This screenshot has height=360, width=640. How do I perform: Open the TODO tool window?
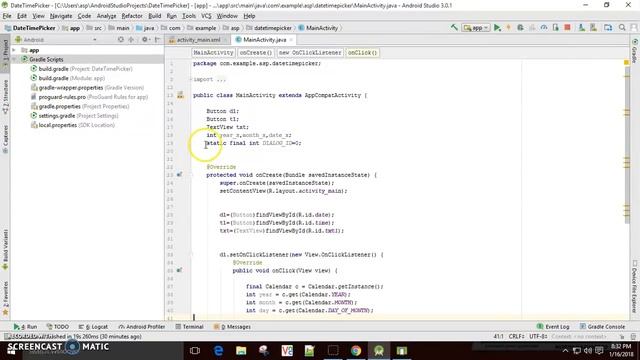pyautogui.click(x=58, y=327)
